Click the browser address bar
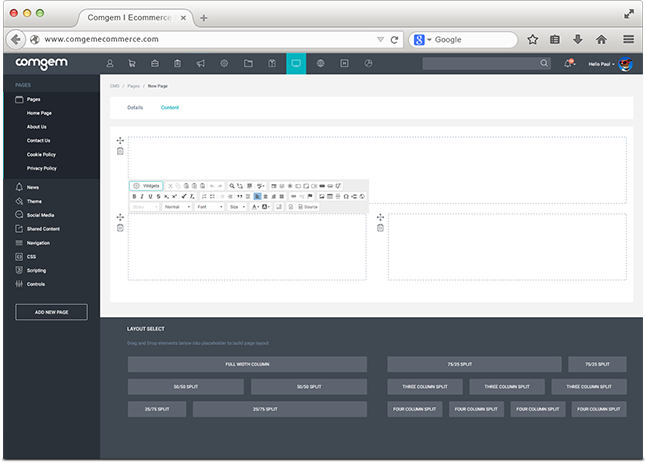This screenshot has width=646, height=463. 206,40
